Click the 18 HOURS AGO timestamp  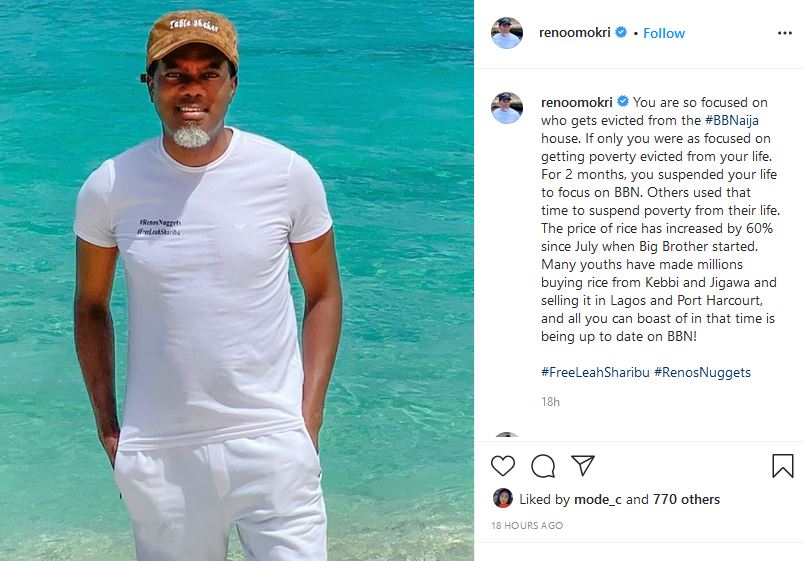tap(527, 525)
